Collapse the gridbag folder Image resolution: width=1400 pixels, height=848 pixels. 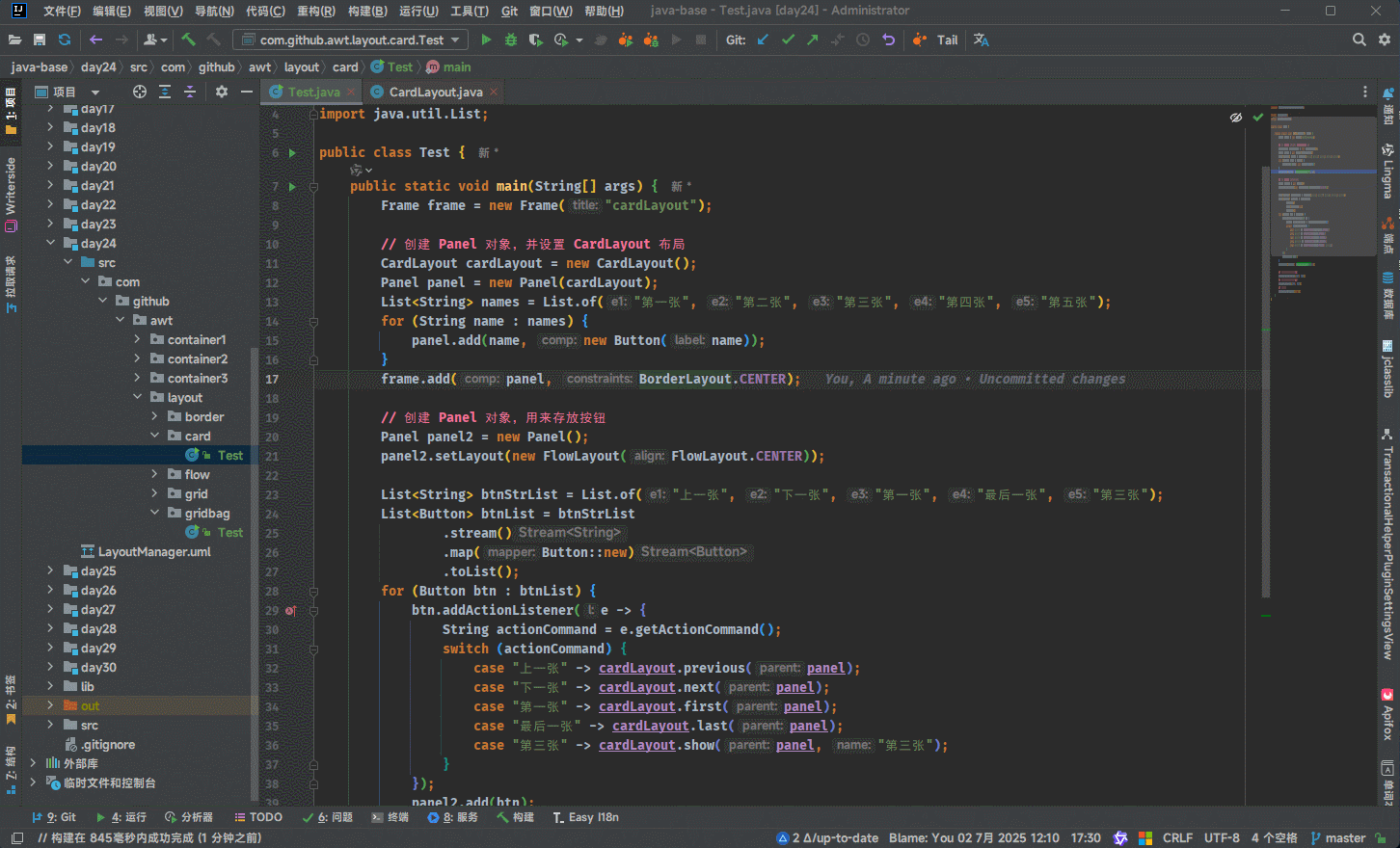pyautogui.click(x=154, y=513)
